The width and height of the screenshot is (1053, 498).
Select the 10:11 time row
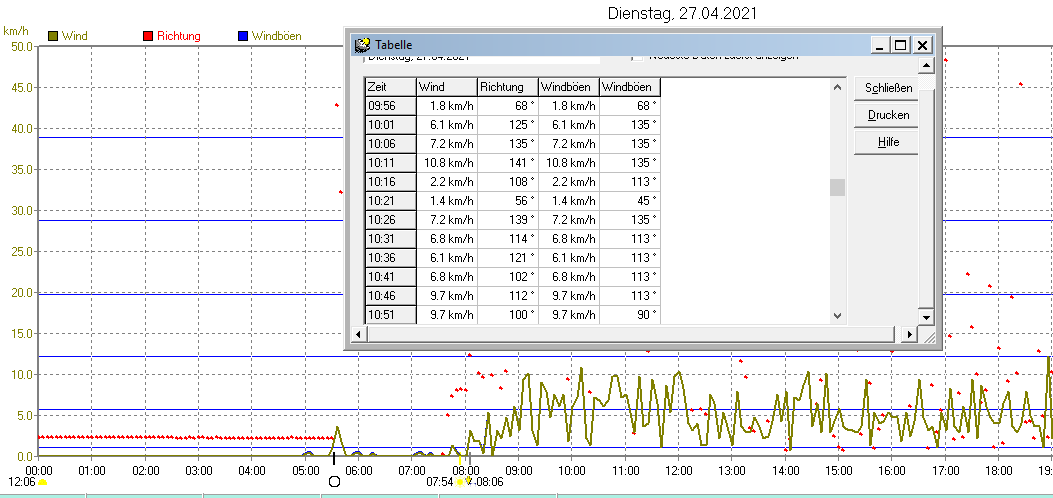(x=390, y=162)
